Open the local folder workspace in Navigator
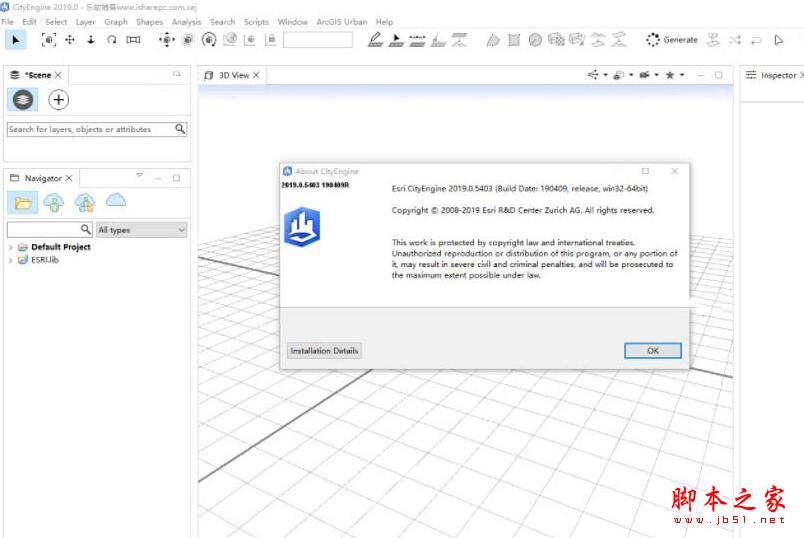Viewport: 804px width, 538px height. click(x=23, y=203)
